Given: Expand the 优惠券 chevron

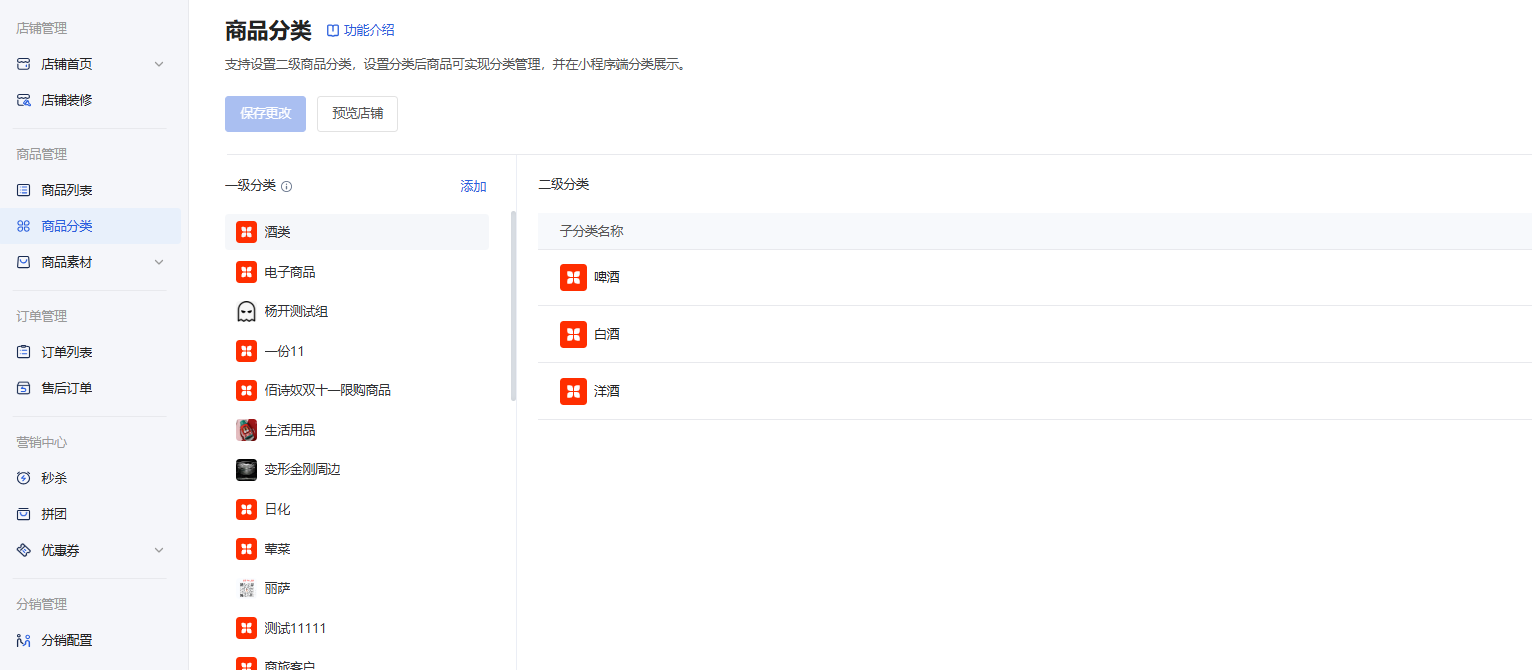Looking at the screenshot, I should 159,550.
